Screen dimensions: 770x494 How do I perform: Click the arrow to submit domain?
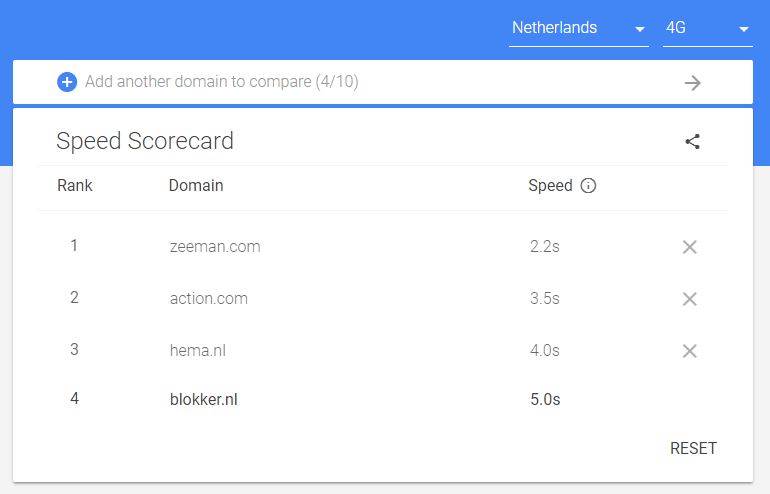[x=692, y=83]
